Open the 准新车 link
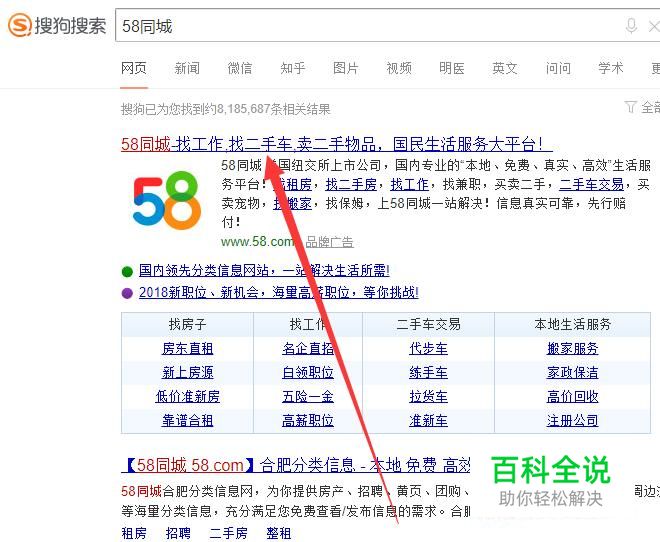Image resolution: width=660 pixels, height=542 pixels. pyautogui.click(x=428, y=420)
